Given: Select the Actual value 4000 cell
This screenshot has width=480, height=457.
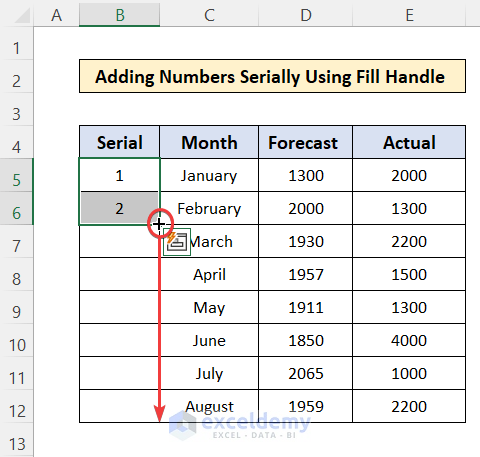Looking at the screenshot, I should click(409, 340).
